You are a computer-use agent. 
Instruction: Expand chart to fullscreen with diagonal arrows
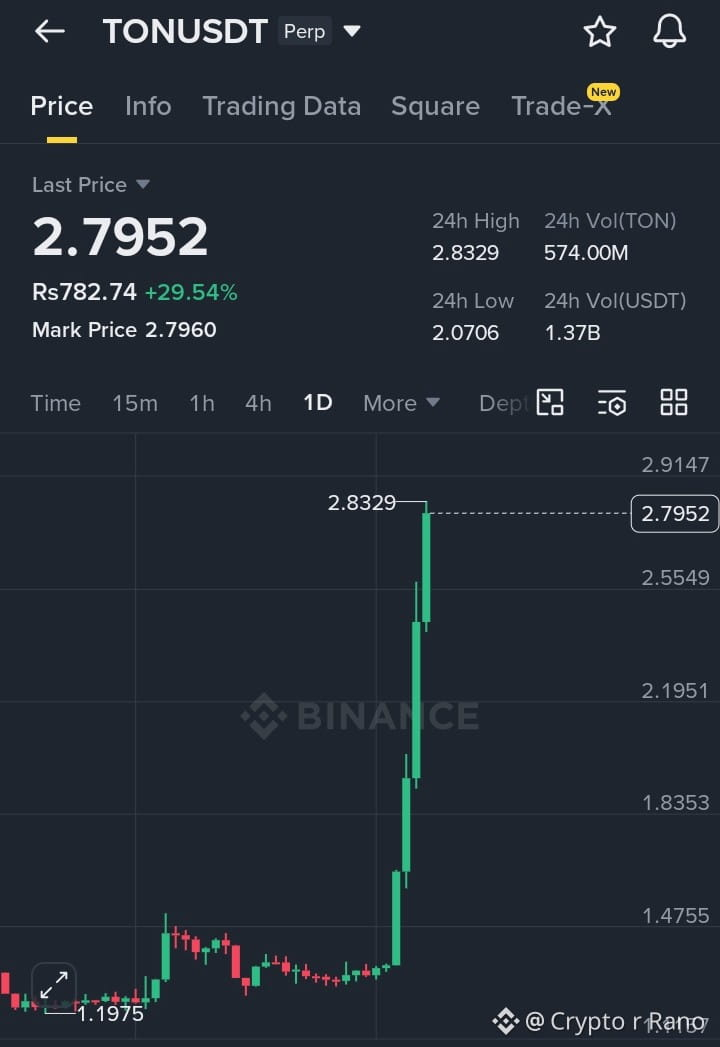pos(54,985)
